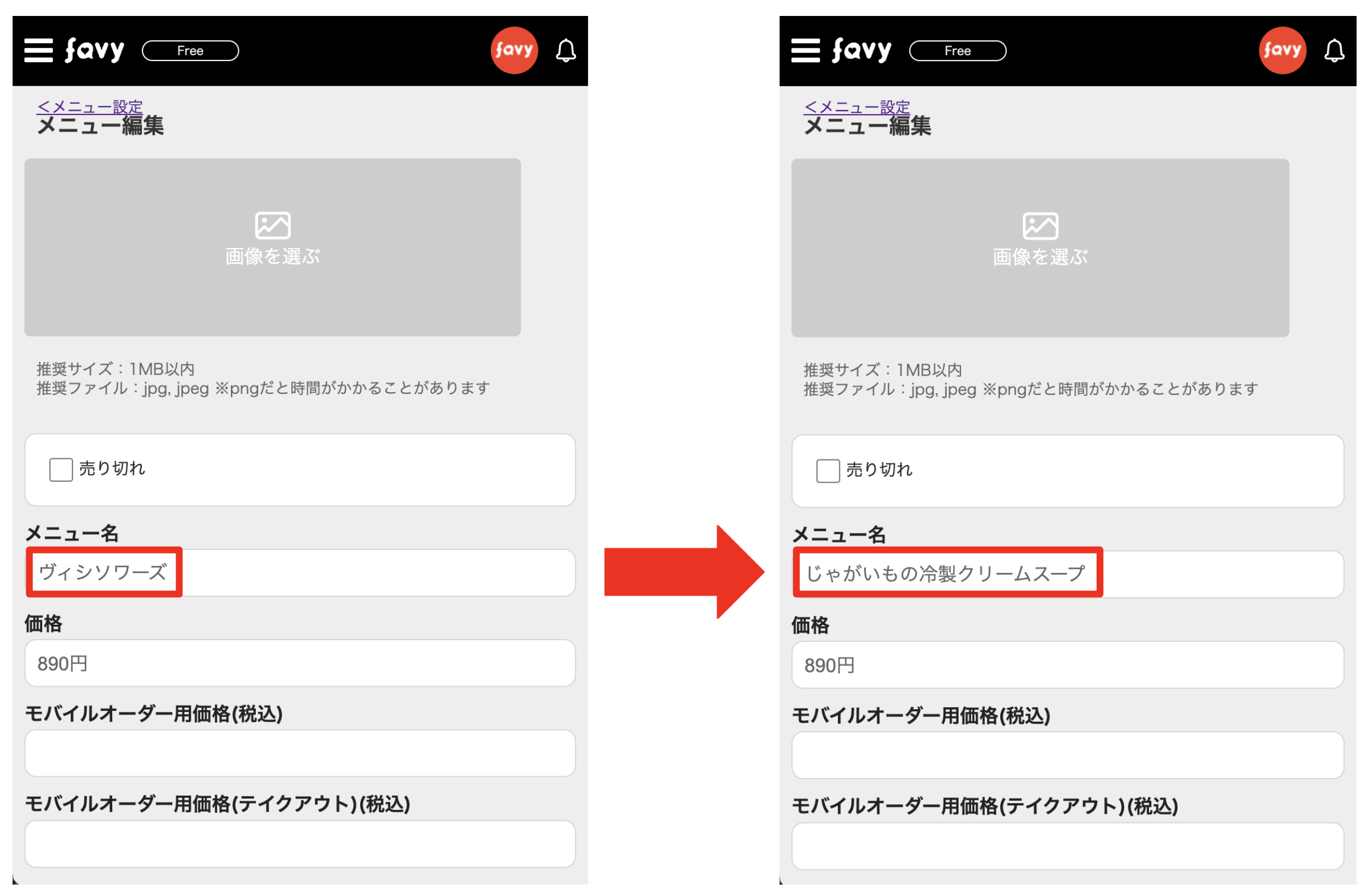Click notification bell in right header
1369x896 pixels.
pyautogui.click(x=1334, y=51)
